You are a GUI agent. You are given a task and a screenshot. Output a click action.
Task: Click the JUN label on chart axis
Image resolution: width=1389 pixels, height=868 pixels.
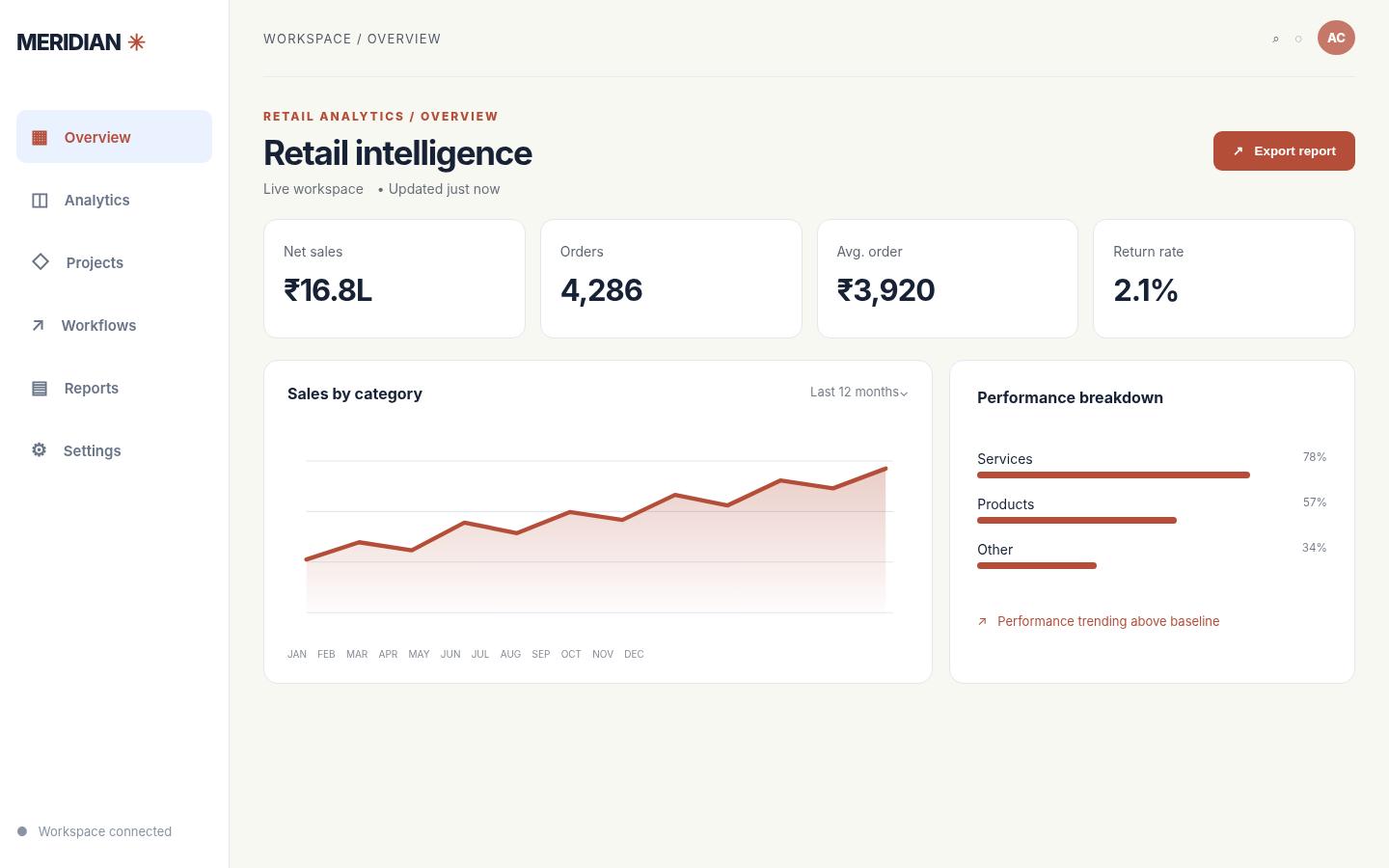point(450,654)
